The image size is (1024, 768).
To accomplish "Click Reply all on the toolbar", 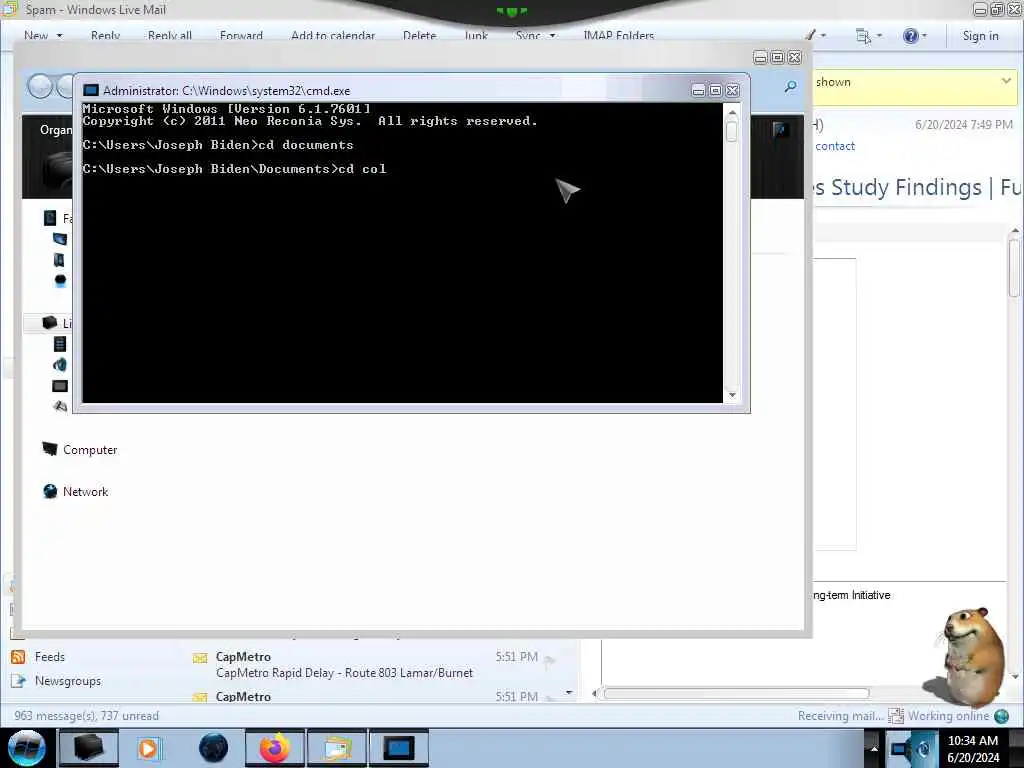I will [170, 36].
